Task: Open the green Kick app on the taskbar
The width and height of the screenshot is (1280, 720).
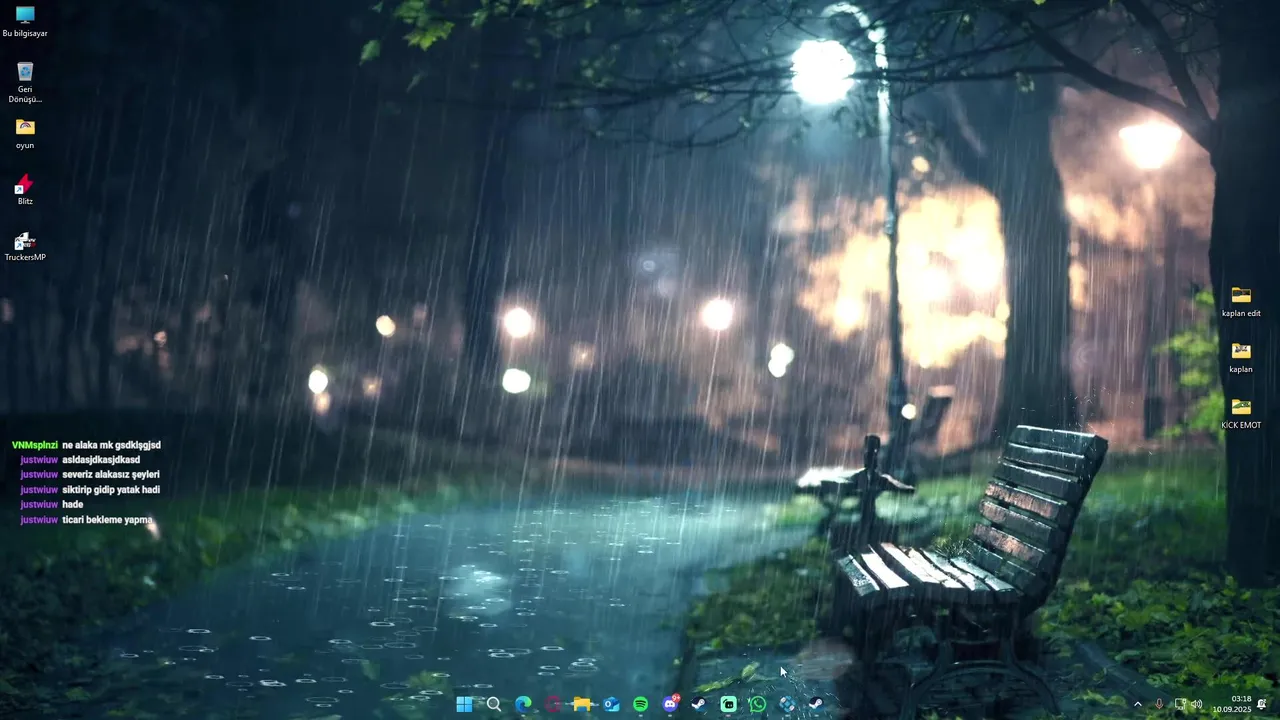Action: [729, 704]
